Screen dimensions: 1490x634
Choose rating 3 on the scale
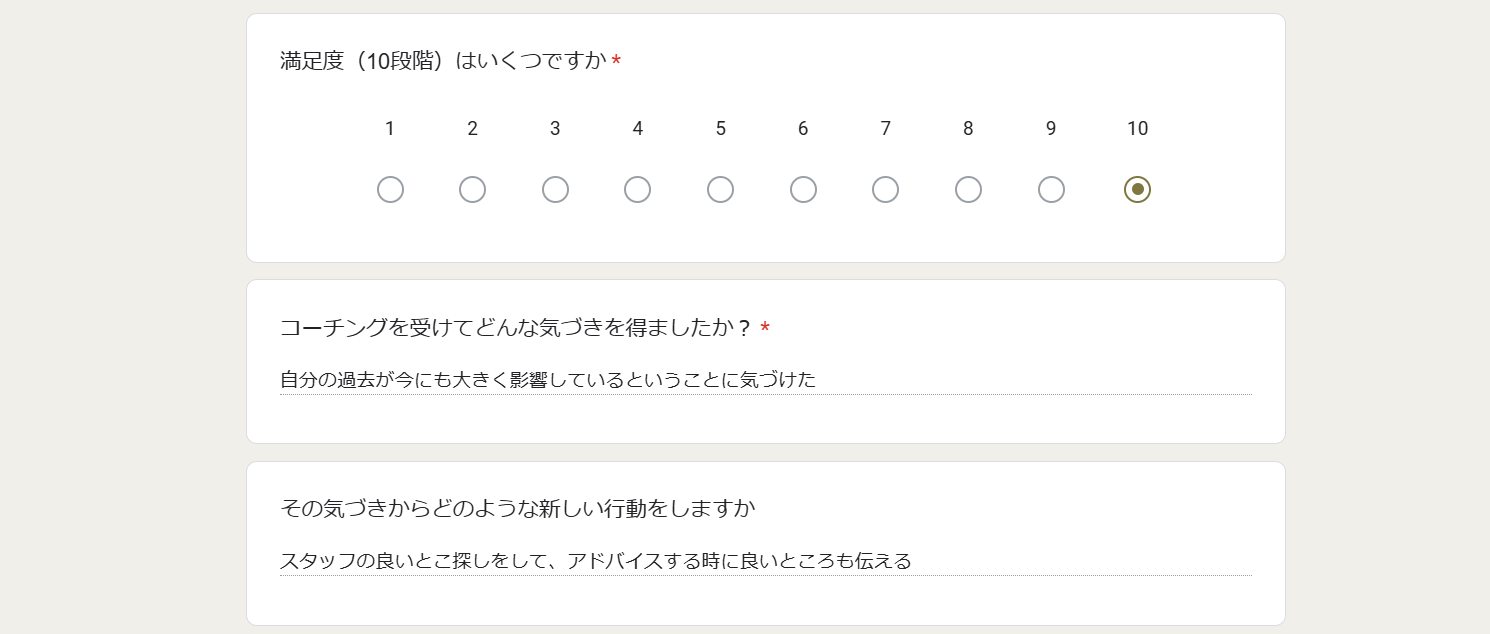(x=555, y=189)
